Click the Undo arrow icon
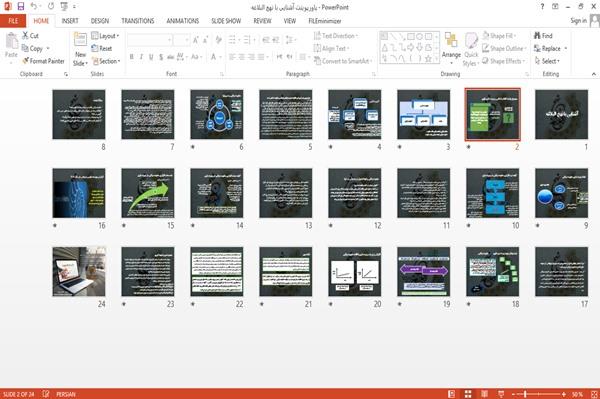600x399 pixels. click(x=34, y=7)
